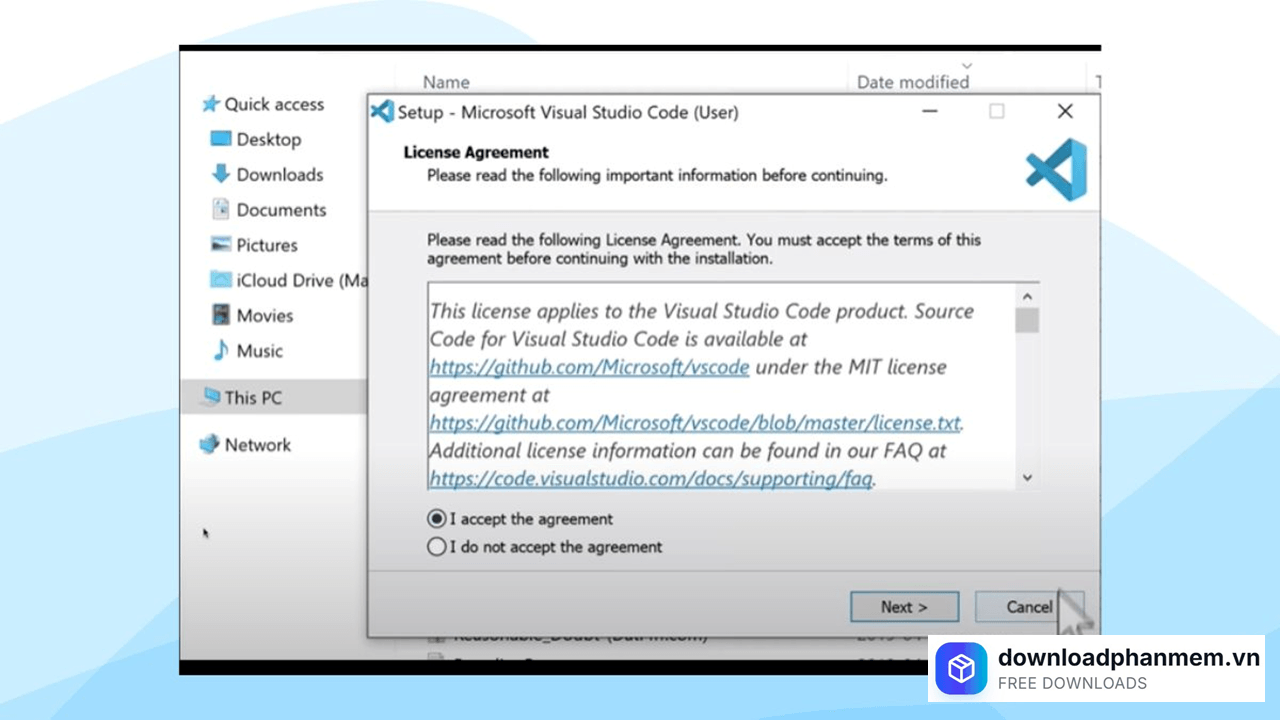Click the Cancel button
Image resolution: width=1280 pixels, height=720 pixels.
[1028, 606]
